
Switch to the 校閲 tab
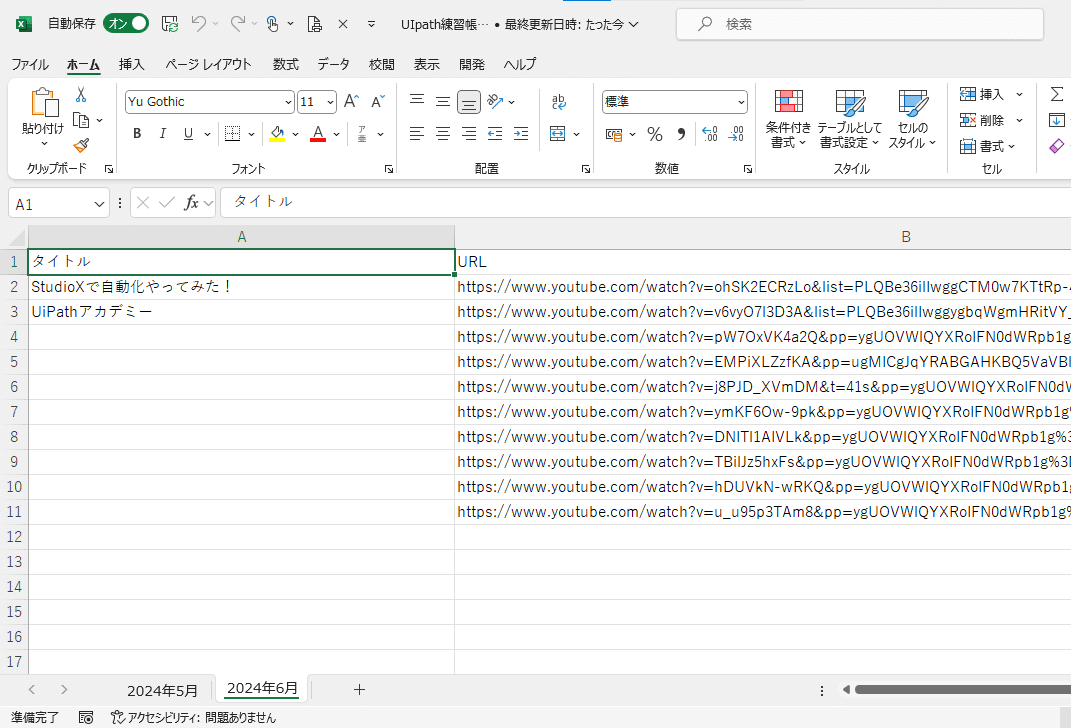[381, 64]
